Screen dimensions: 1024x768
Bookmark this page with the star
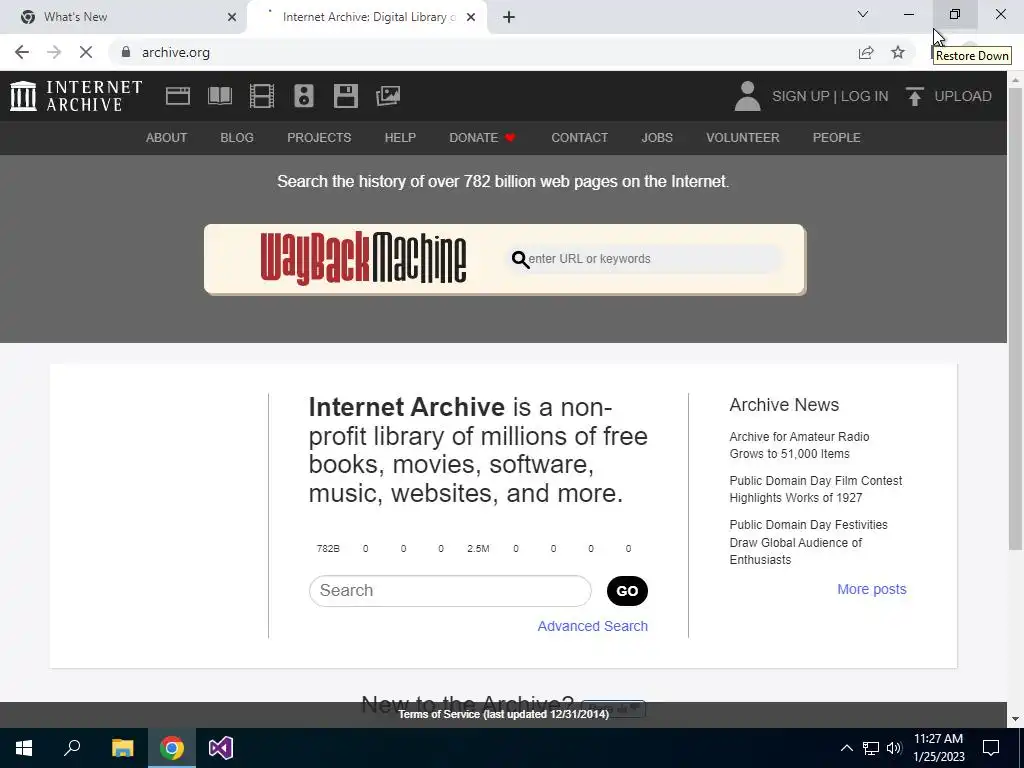(x=898, y=52)
